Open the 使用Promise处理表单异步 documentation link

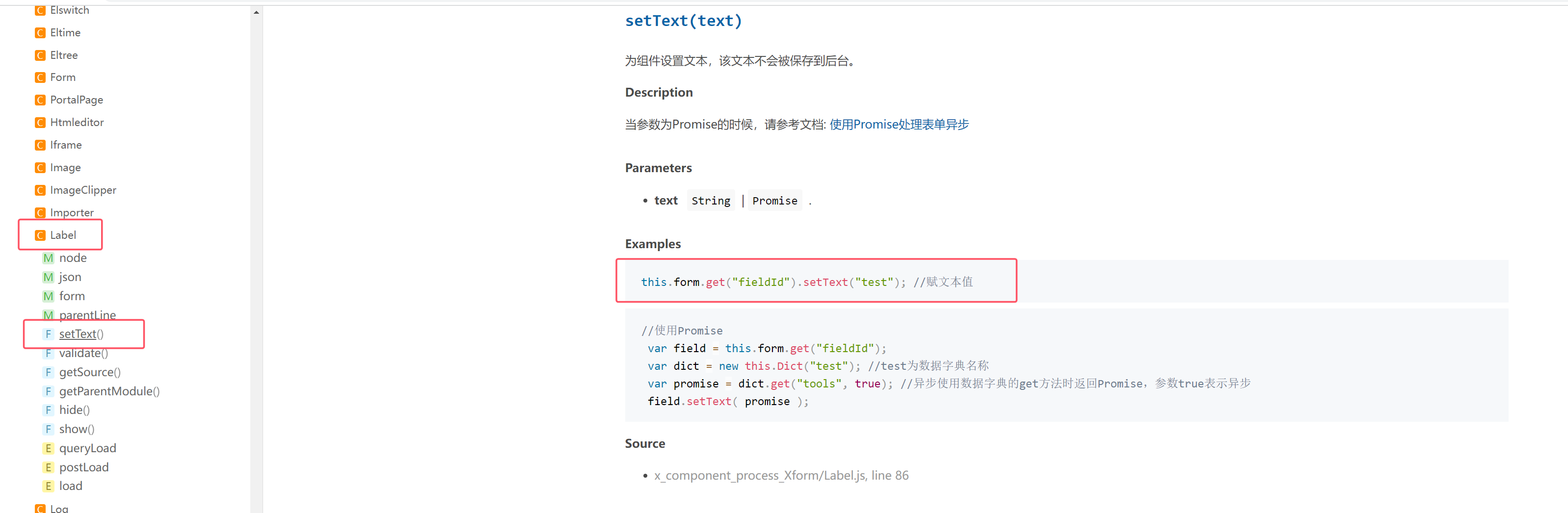click(899, 125)
